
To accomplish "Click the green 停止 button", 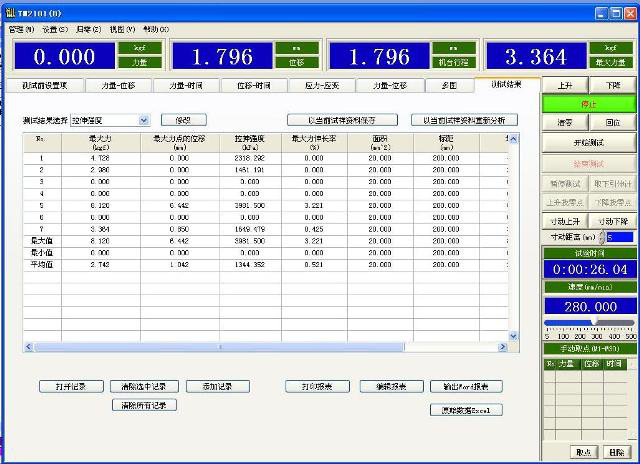I will [x=589, y=104].
